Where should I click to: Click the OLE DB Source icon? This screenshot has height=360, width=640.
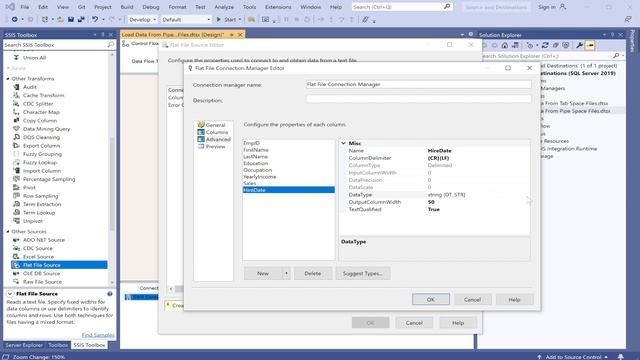16,273
